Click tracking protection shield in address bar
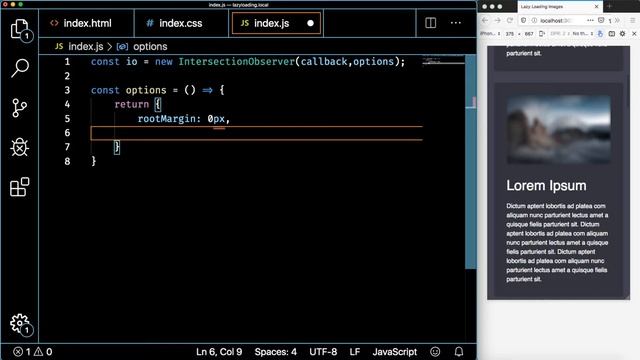The image size is (640, 360). (524, 20)
